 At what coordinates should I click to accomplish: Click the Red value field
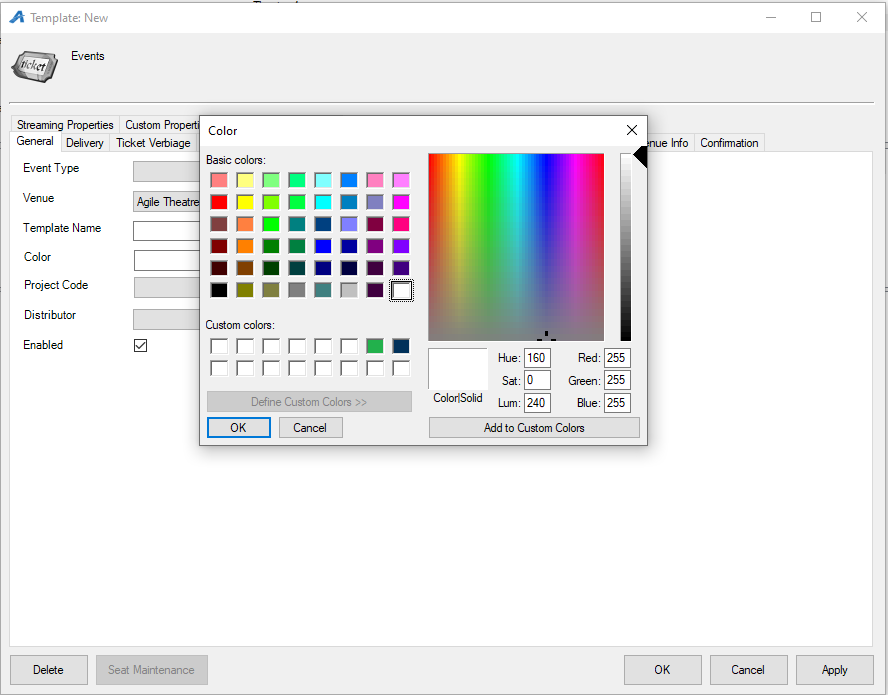click(617, 358)
